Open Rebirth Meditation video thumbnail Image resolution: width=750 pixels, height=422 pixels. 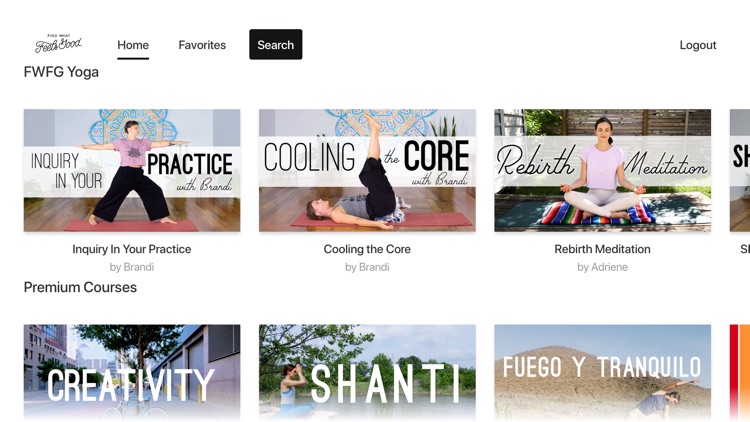pyautogui.click(x=603, y=170)
